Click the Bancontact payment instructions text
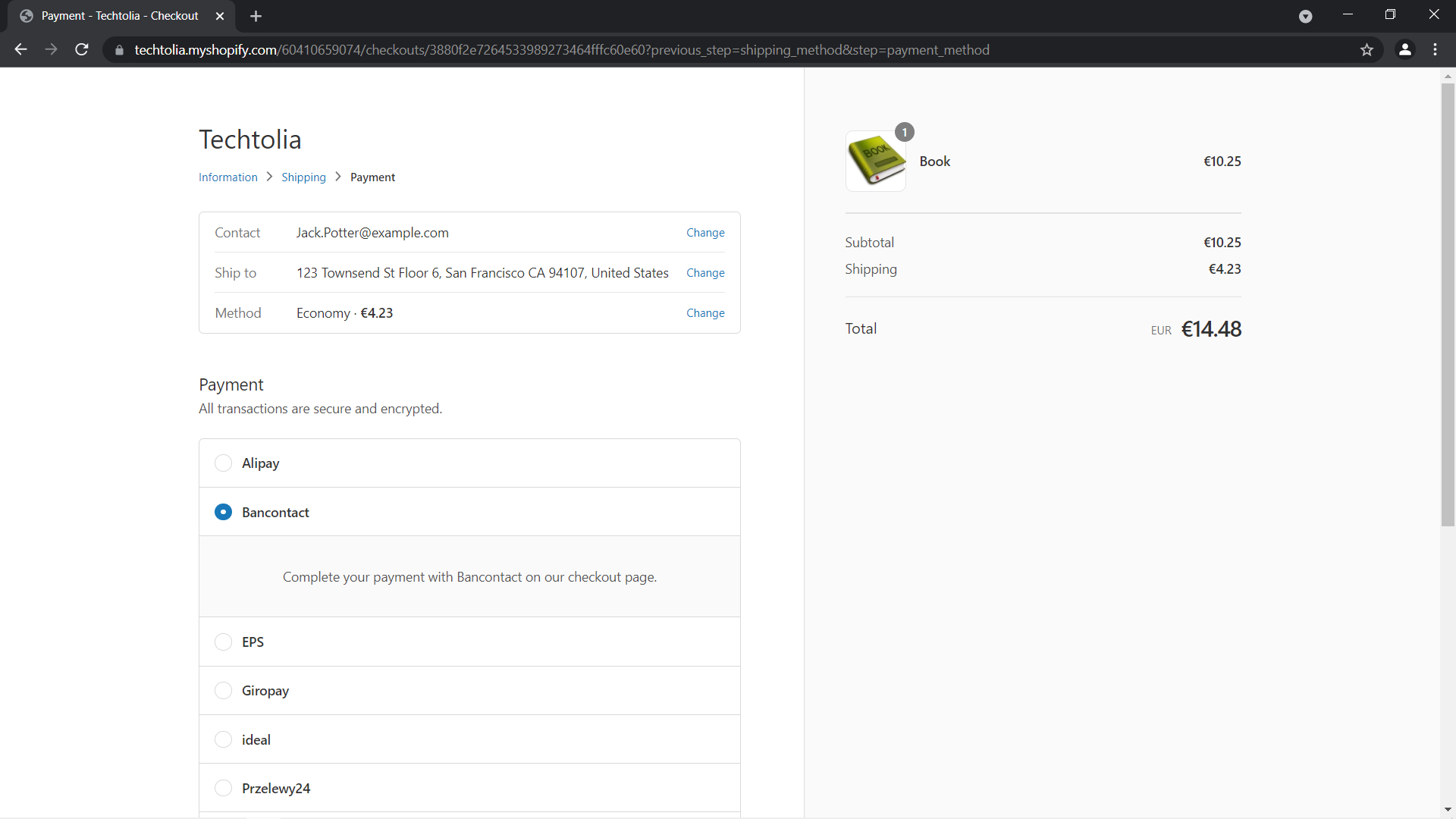 [x=469, y=577]
